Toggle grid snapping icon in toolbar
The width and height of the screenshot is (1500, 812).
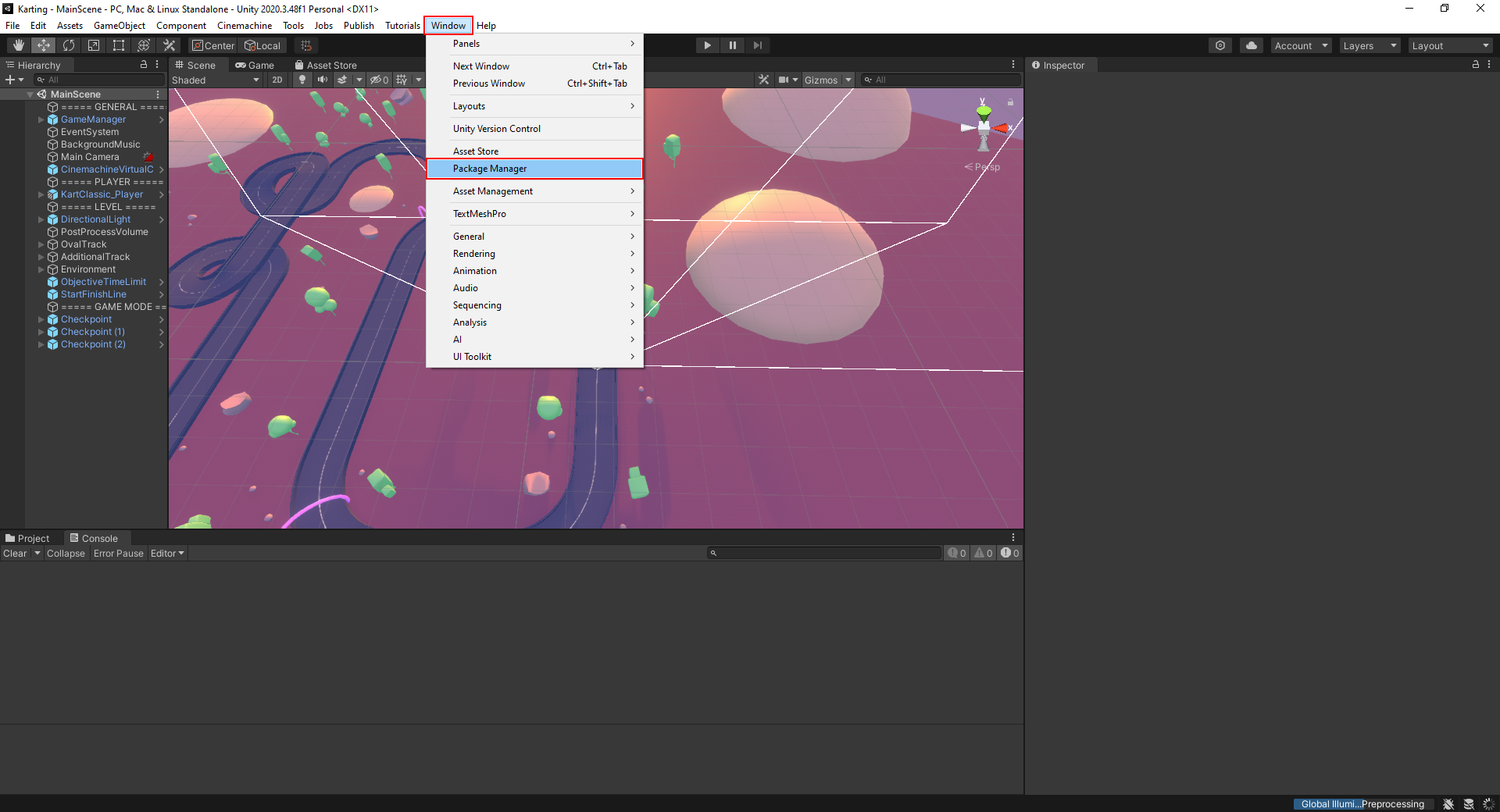306,45
